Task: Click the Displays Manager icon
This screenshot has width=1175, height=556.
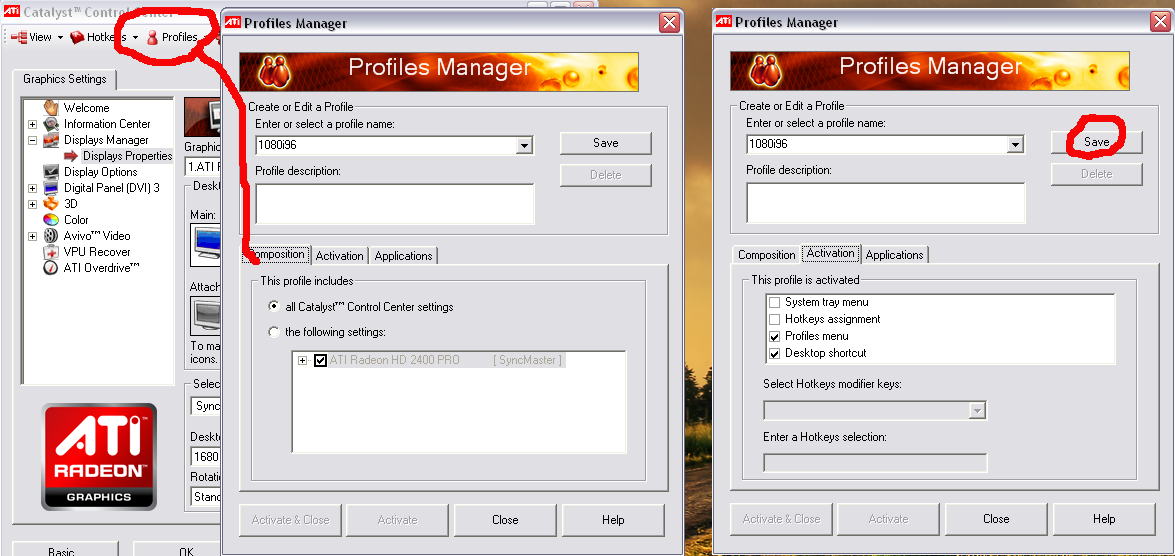Action: pos(51,140)
